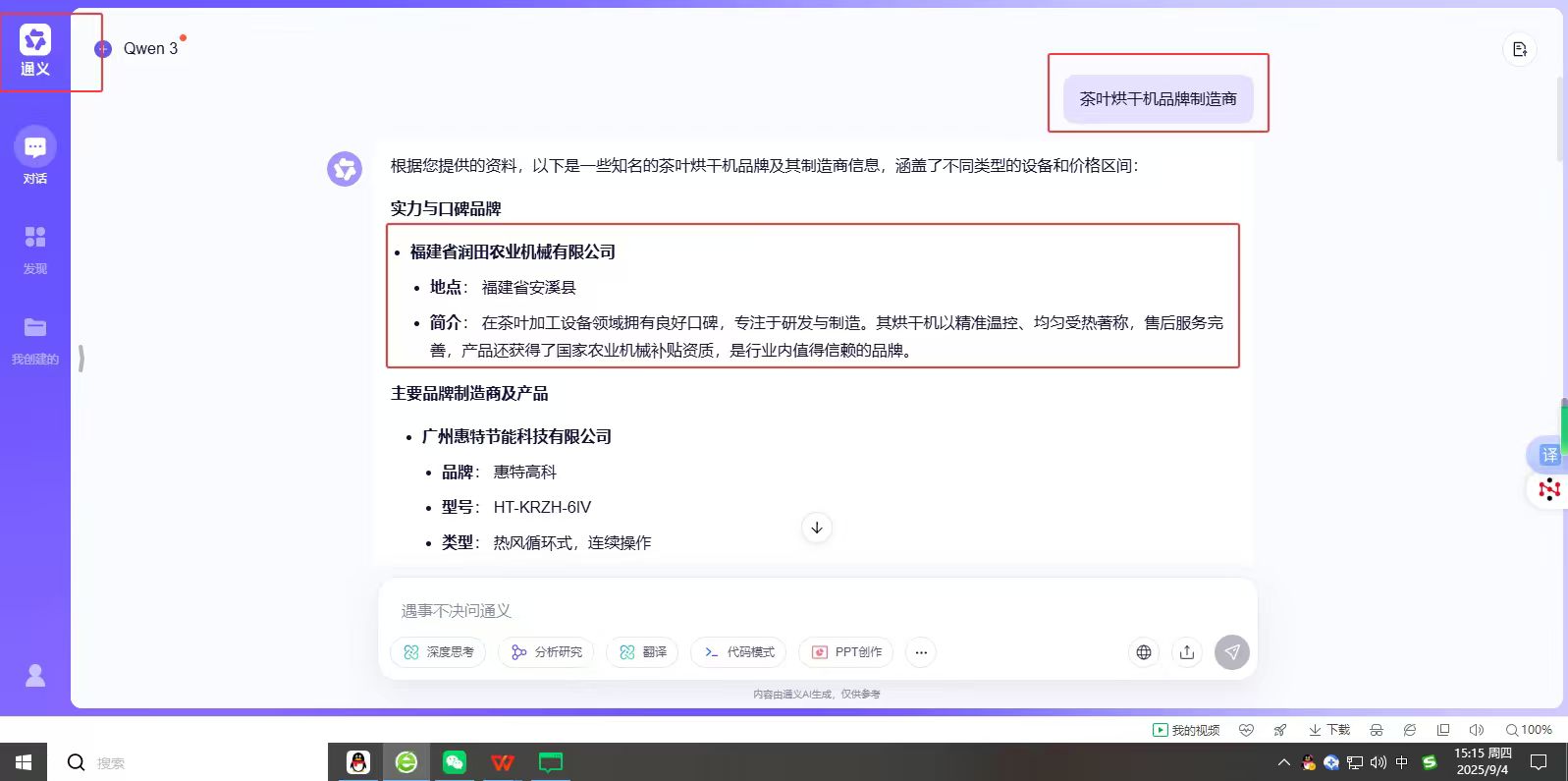Click the send message arrow button
Viewport: 1568px width, 781px height.
pos(1231,652)
